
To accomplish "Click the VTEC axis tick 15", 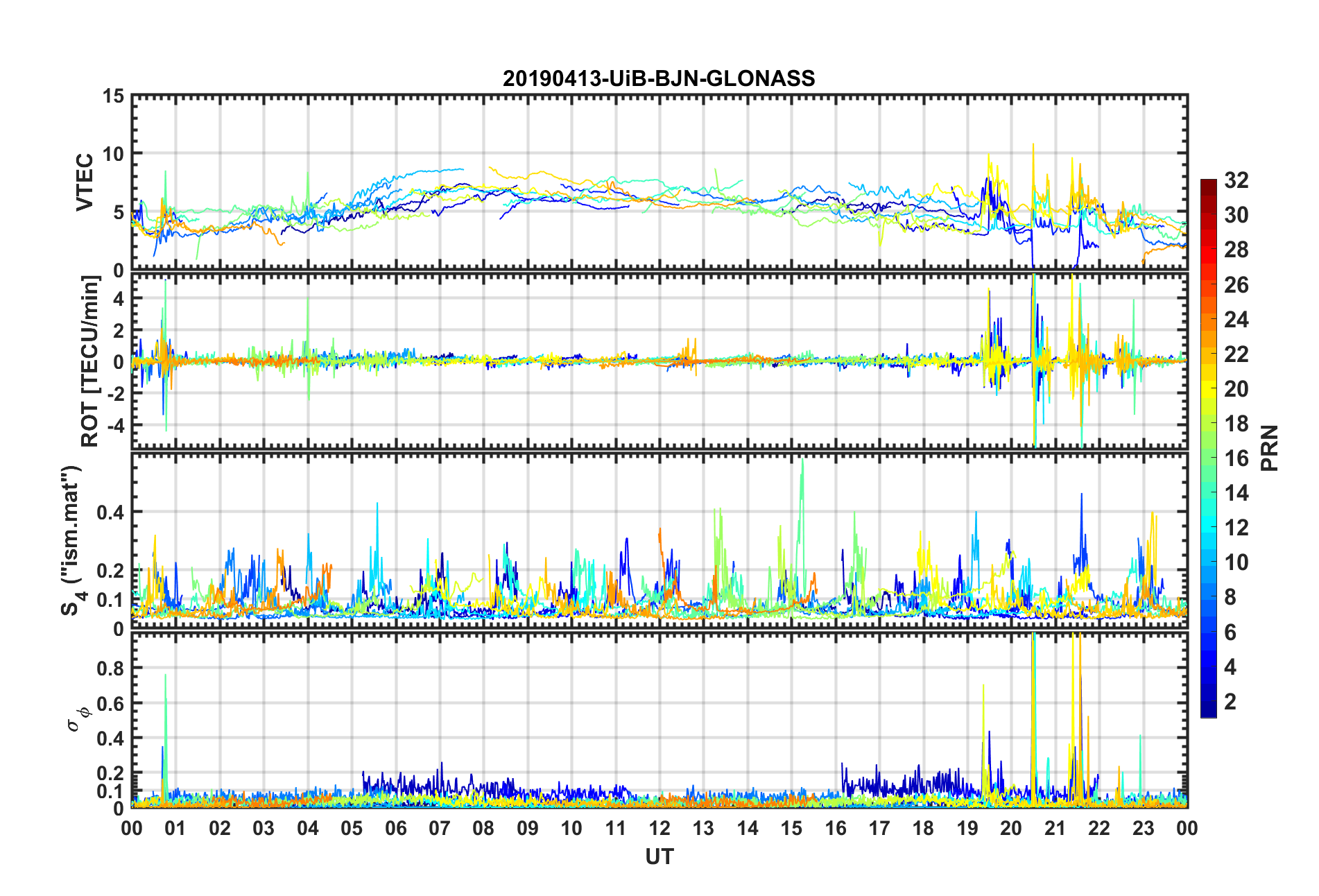I will pyautogui.click(x=114, y=97).
